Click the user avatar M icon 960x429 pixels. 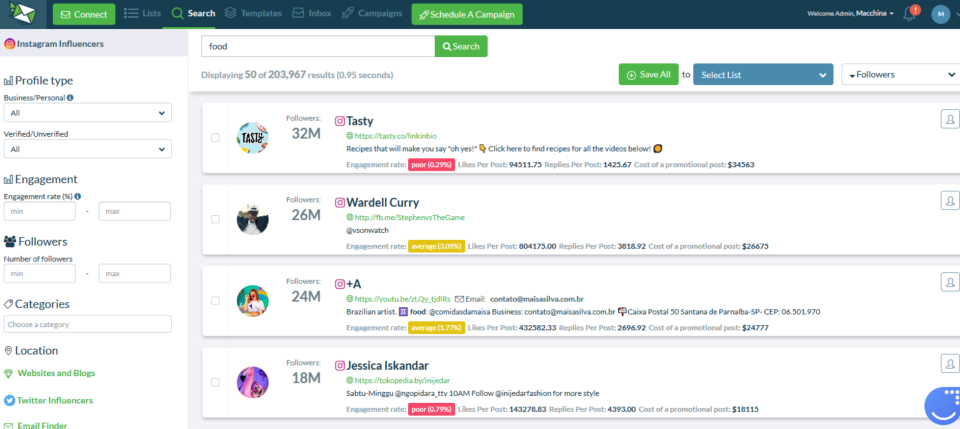pyautogui.click(x=940, y=14)
